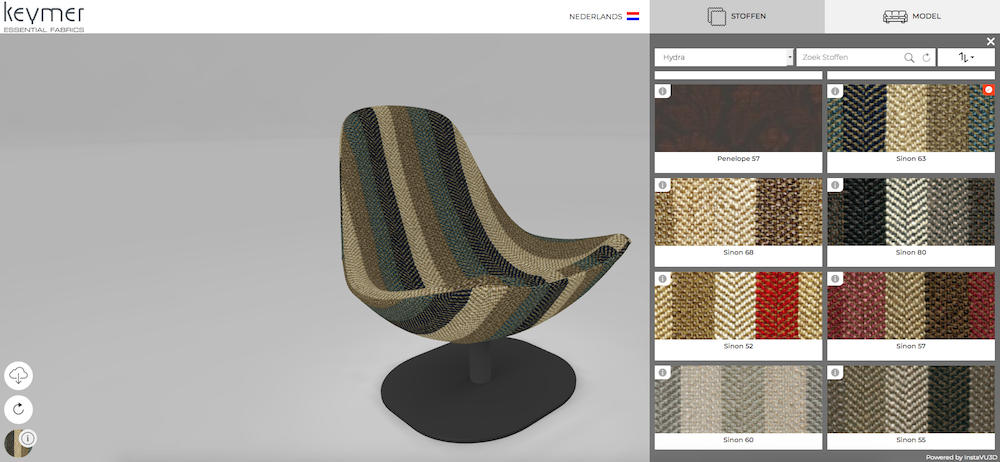Click the Sinon 80 label text
The height and width of the screenshot is (462, 1000).
click(x=911, y=253)
